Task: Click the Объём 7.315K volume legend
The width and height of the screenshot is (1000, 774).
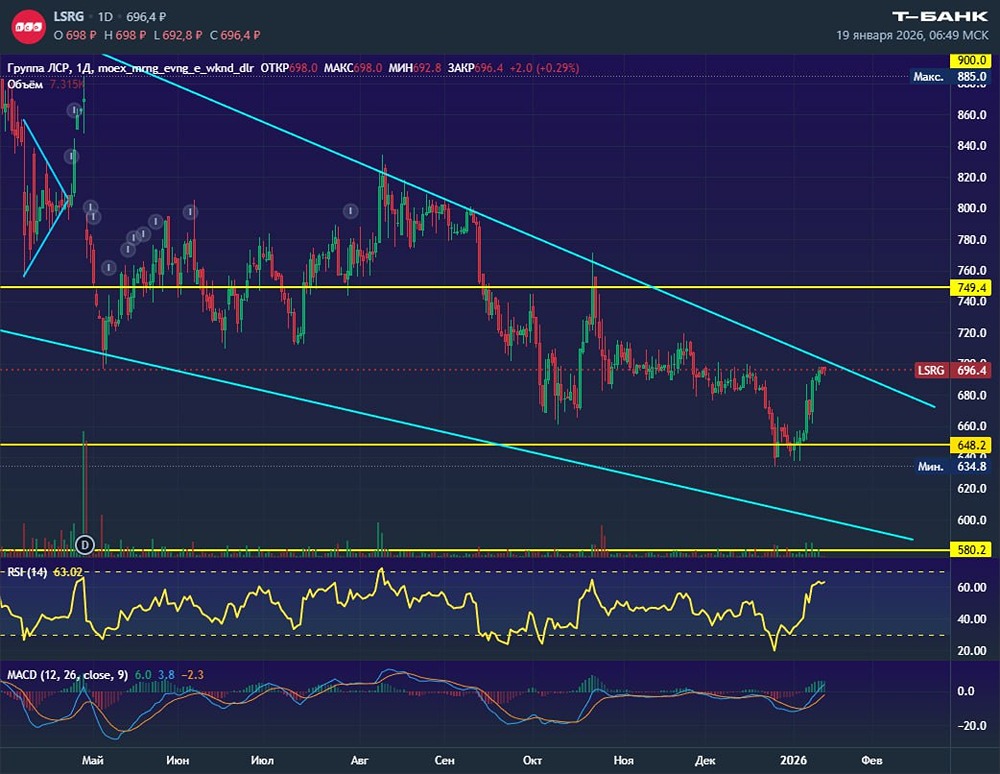Action: click(46, 84)
